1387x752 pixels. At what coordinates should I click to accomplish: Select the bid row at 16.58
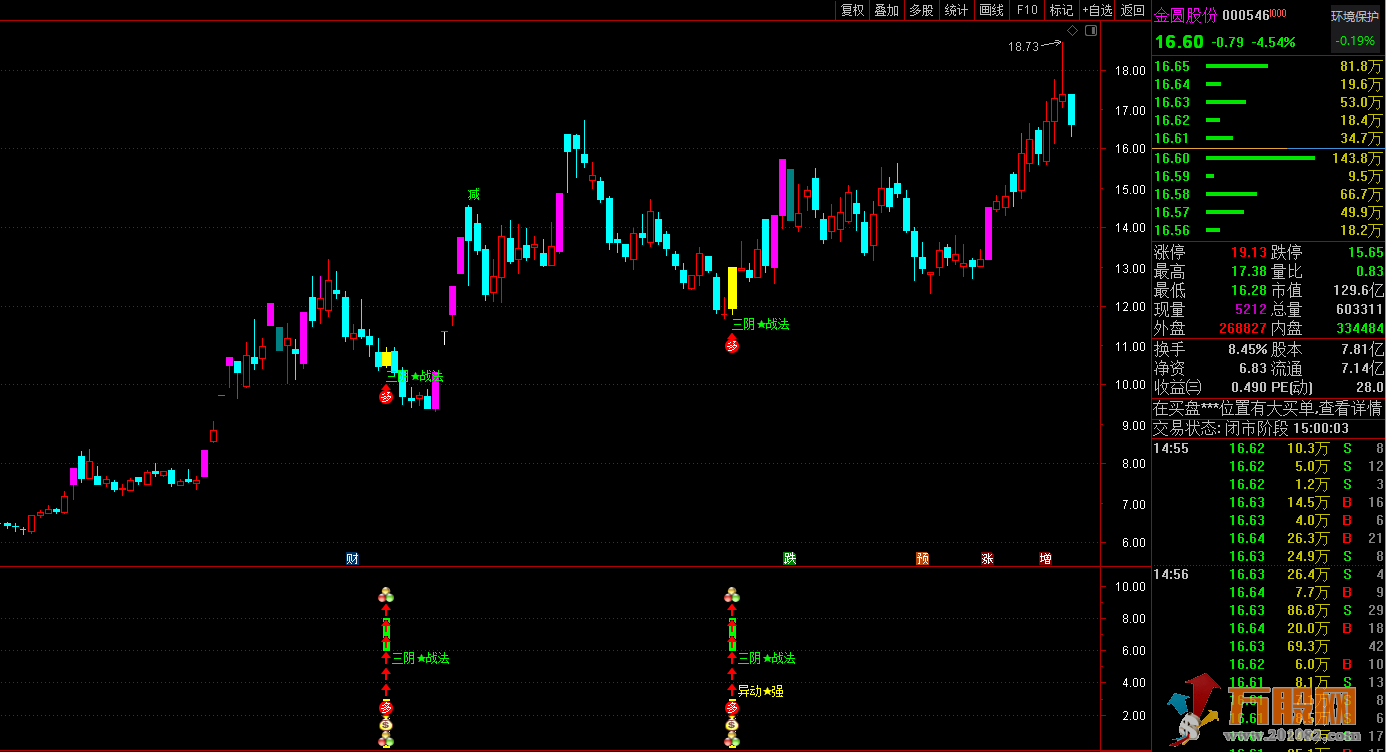(x=1268, y=194)
